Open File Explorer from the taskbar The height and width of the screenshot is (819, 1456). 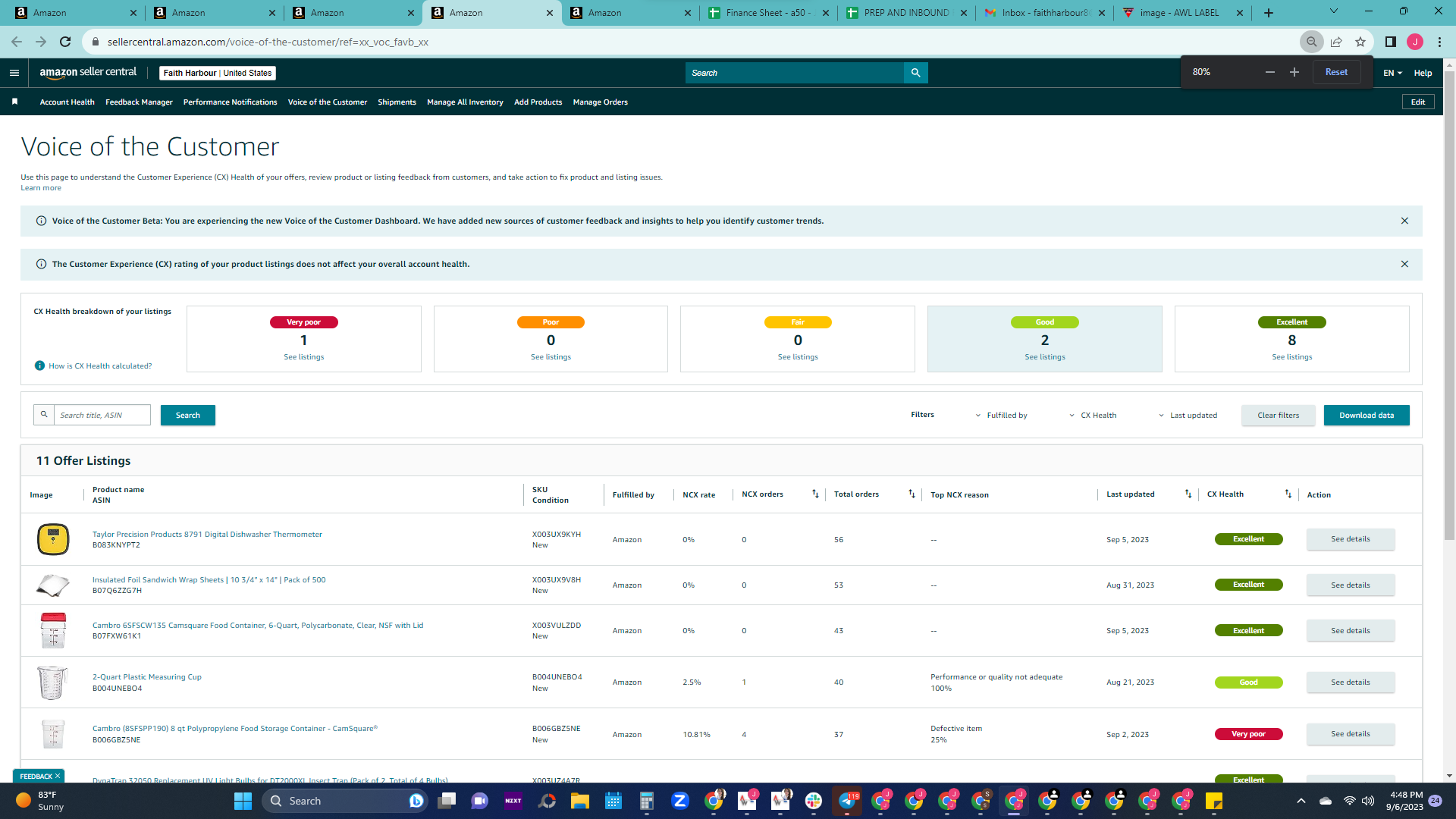click(580, 801)
